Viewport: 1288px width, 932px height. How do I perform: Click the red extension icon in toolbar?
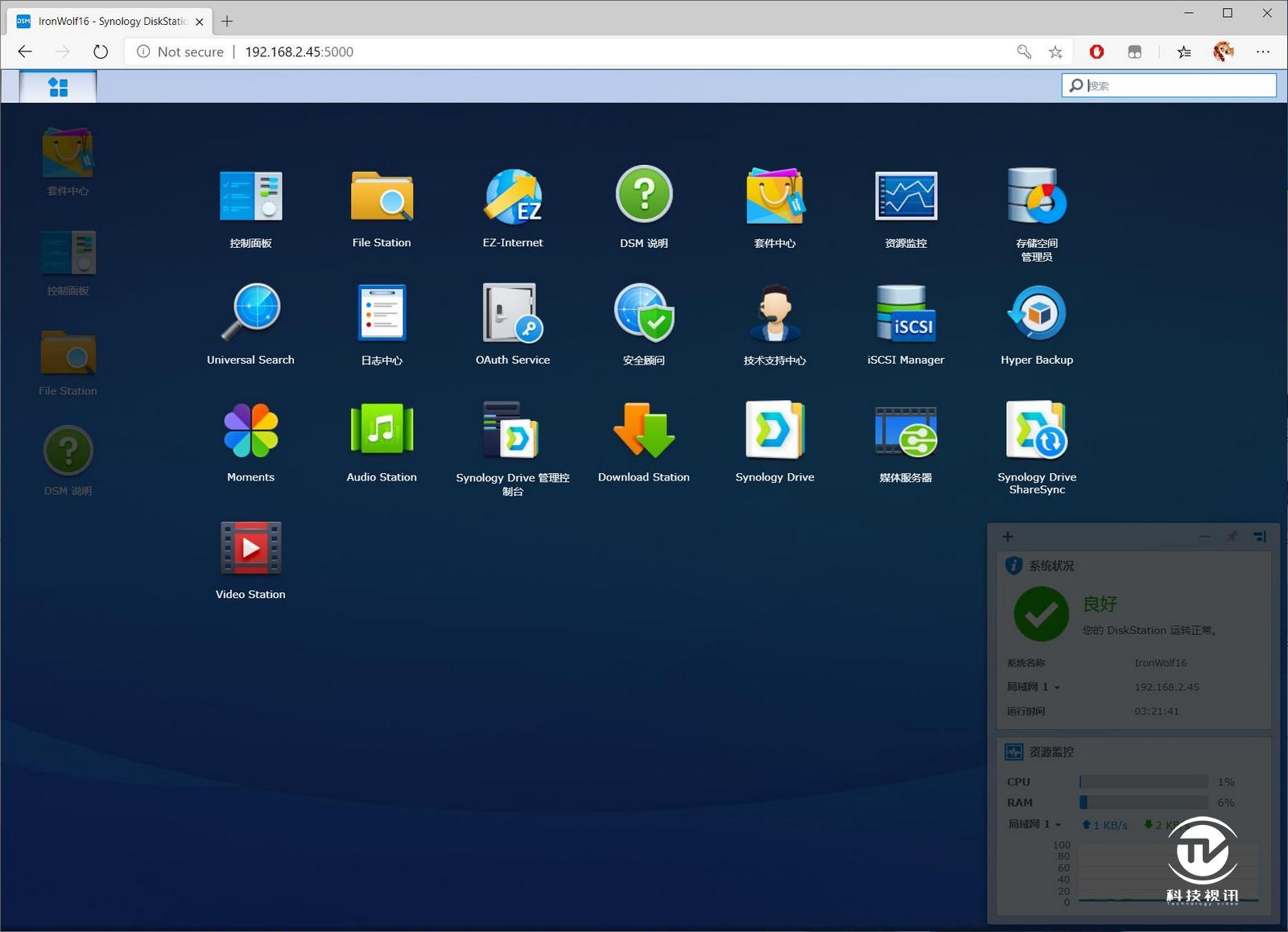pyautogui.click(x=1096, y=52)
